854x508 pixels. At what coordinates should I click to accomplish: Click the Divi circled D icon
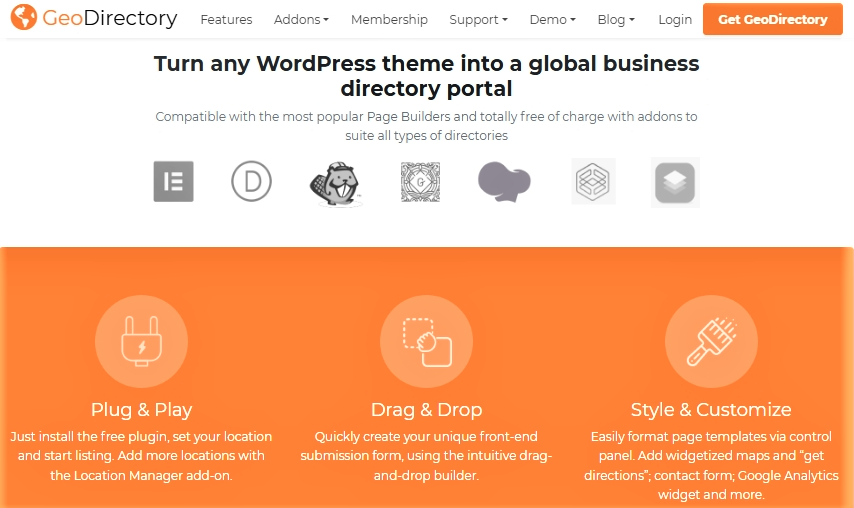click(x=251, y=181)
